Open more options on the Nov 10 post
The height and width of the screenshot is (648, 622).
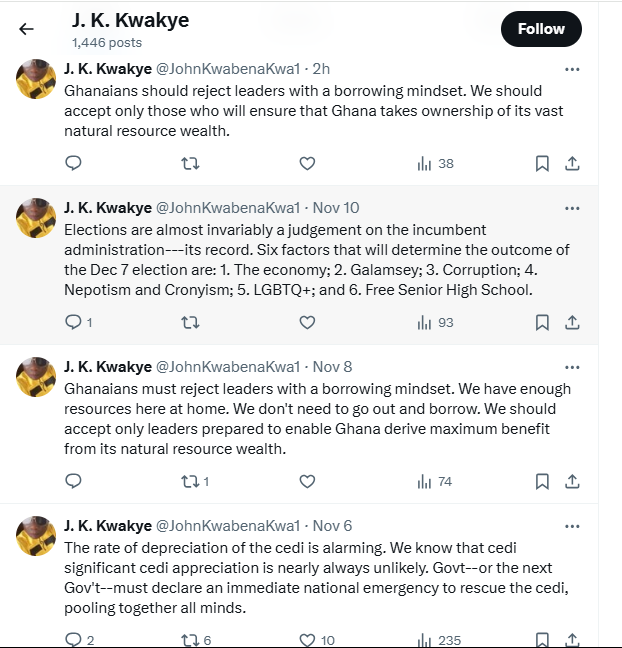(x=572, y=208)
